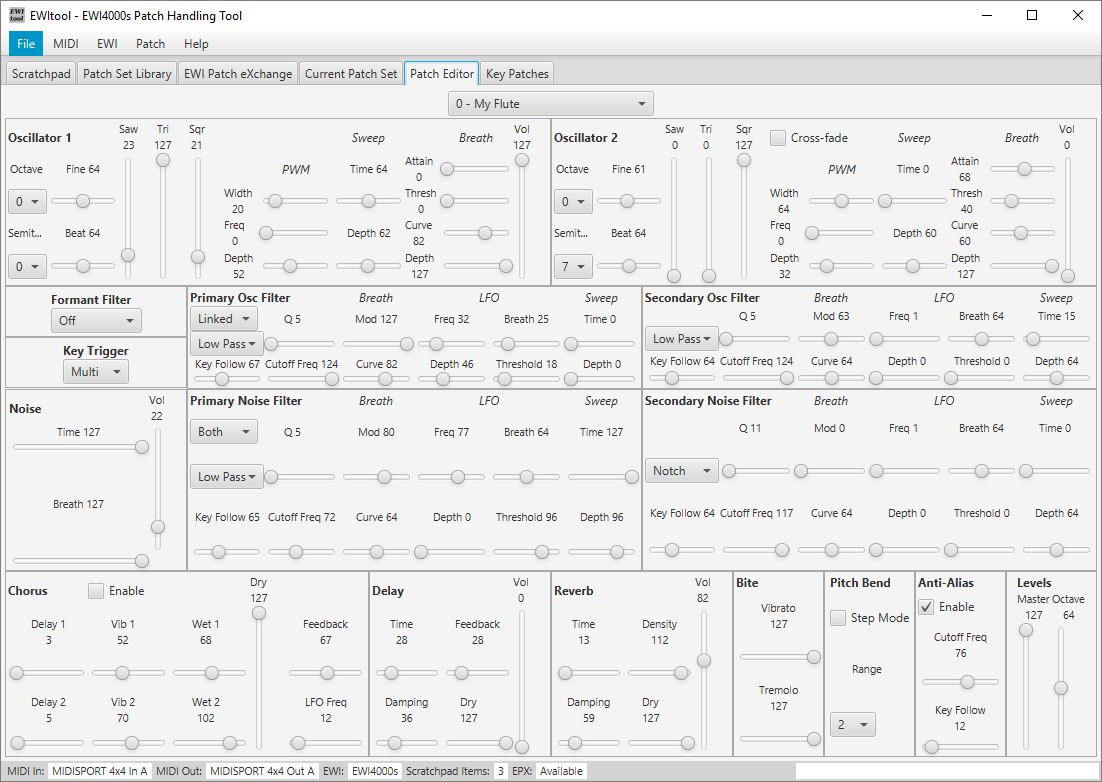
Task: Expand the Secondary Noise Filter Notch dropdown
Action: coord(681,471)
